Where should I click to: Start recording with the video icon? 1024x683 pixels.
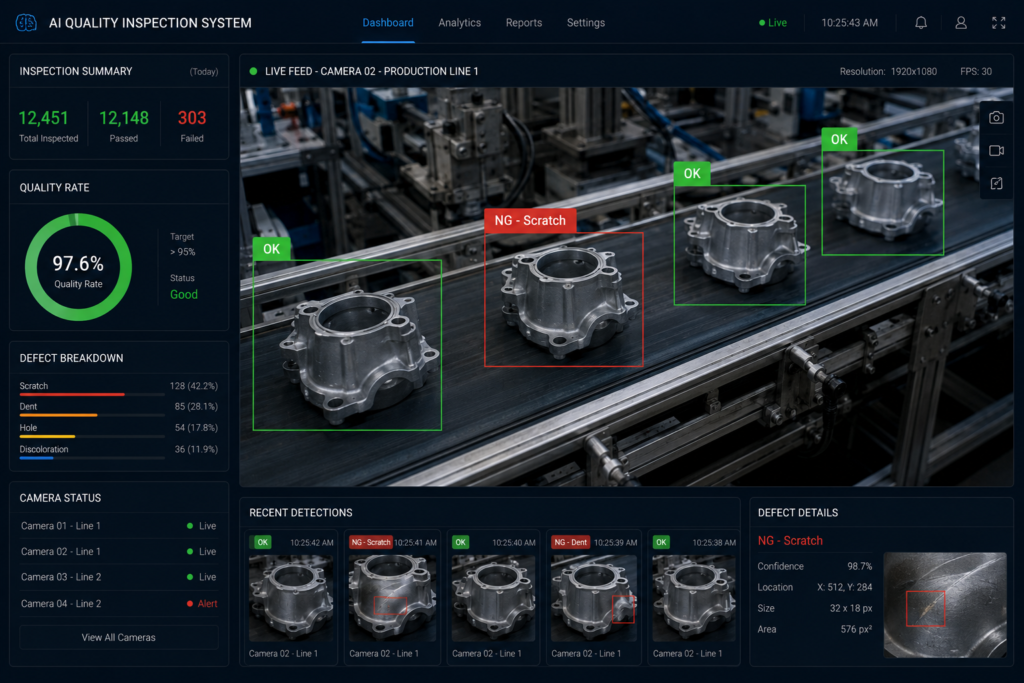coord(996,151)
